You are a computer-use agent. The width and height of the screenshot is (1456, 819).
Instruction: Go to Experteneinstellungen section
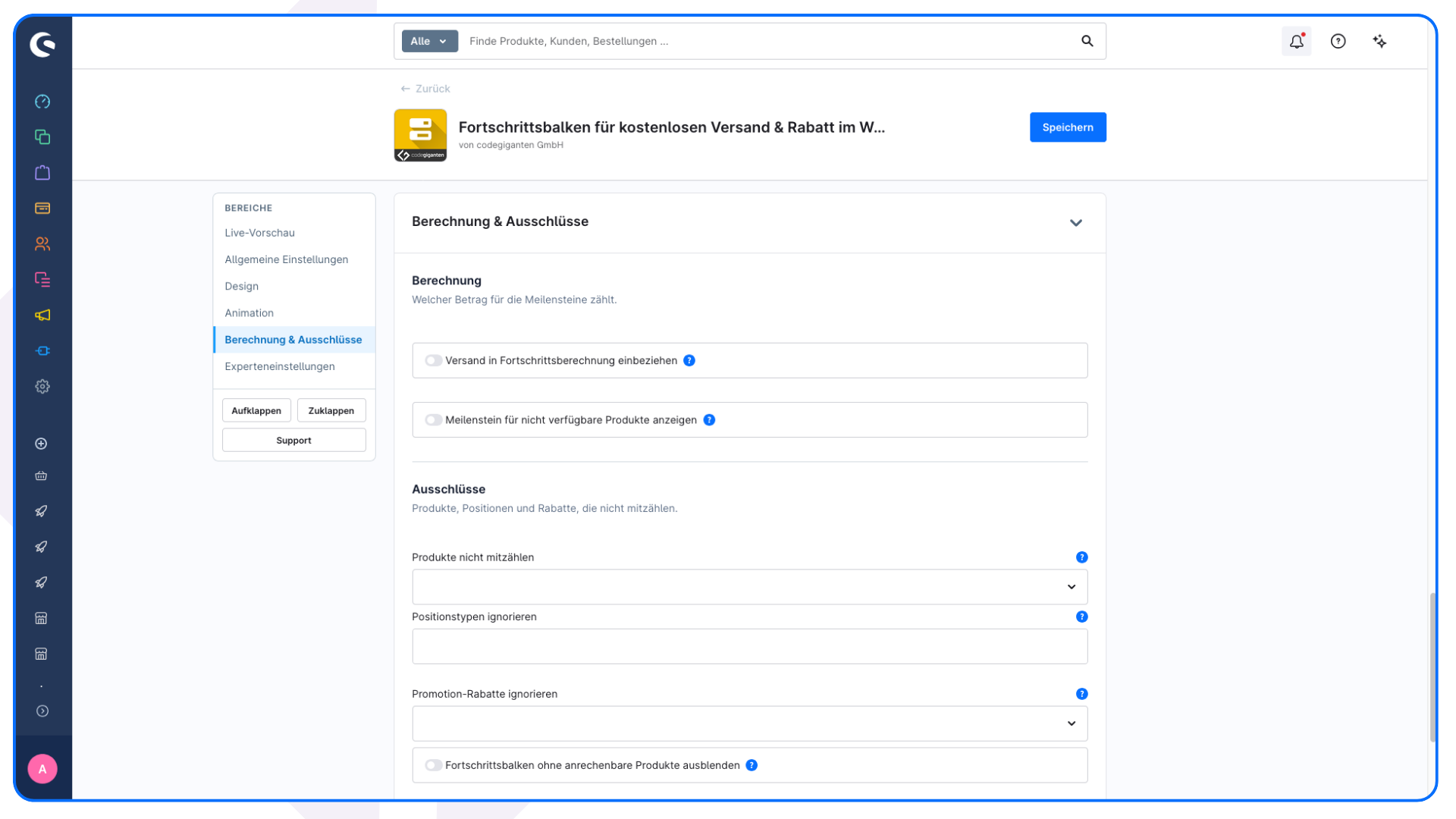coord(280,366)
